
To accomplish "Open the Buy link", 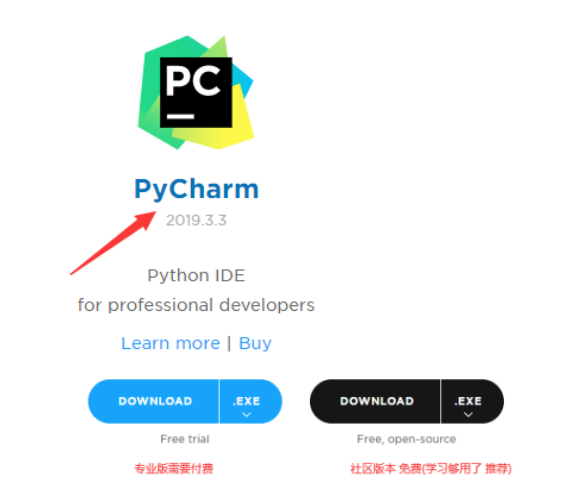I will [x=255, y=343].
